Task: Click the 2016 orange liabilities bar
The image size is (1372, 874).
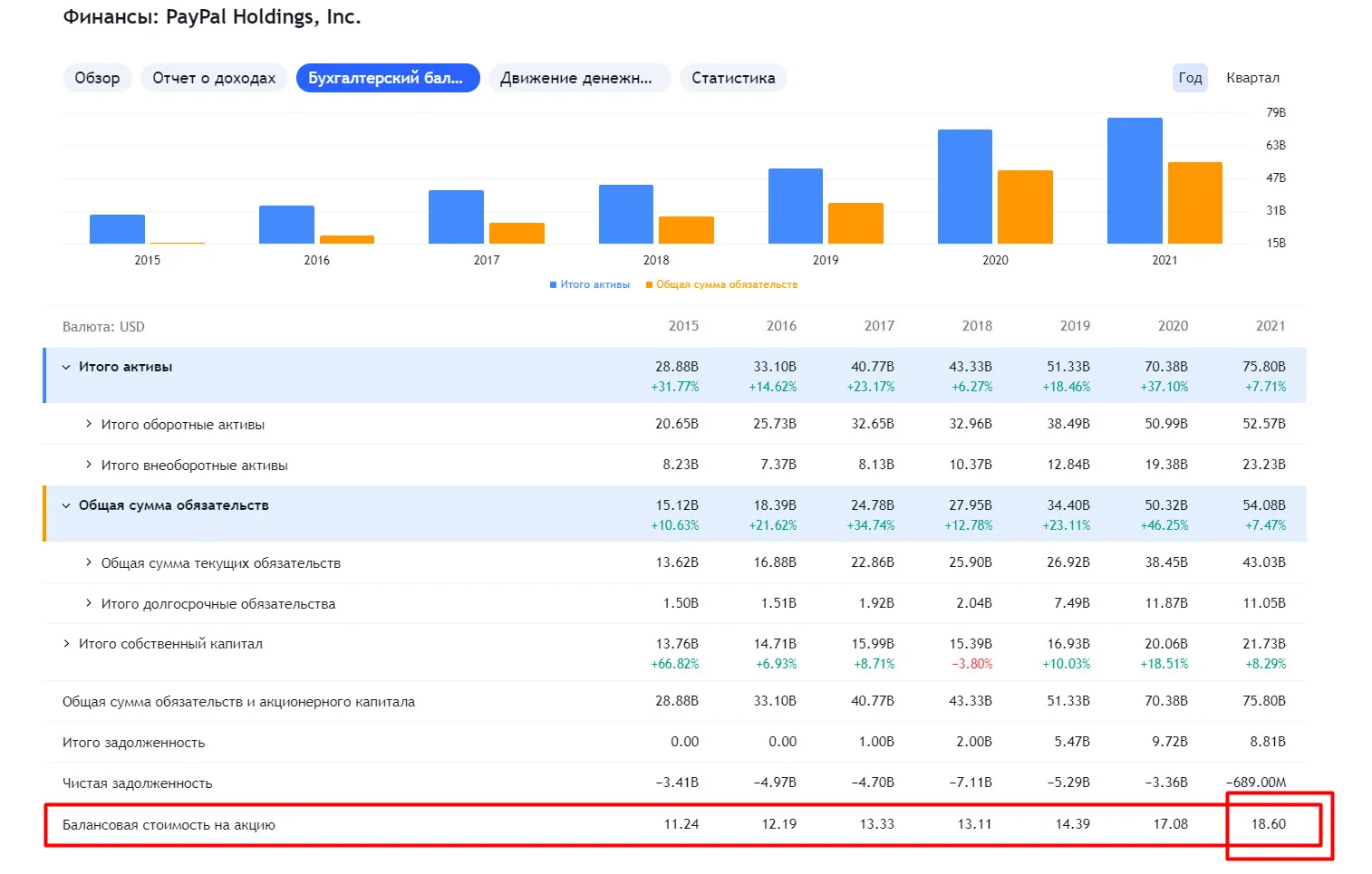Action: (x=347, y=239)
